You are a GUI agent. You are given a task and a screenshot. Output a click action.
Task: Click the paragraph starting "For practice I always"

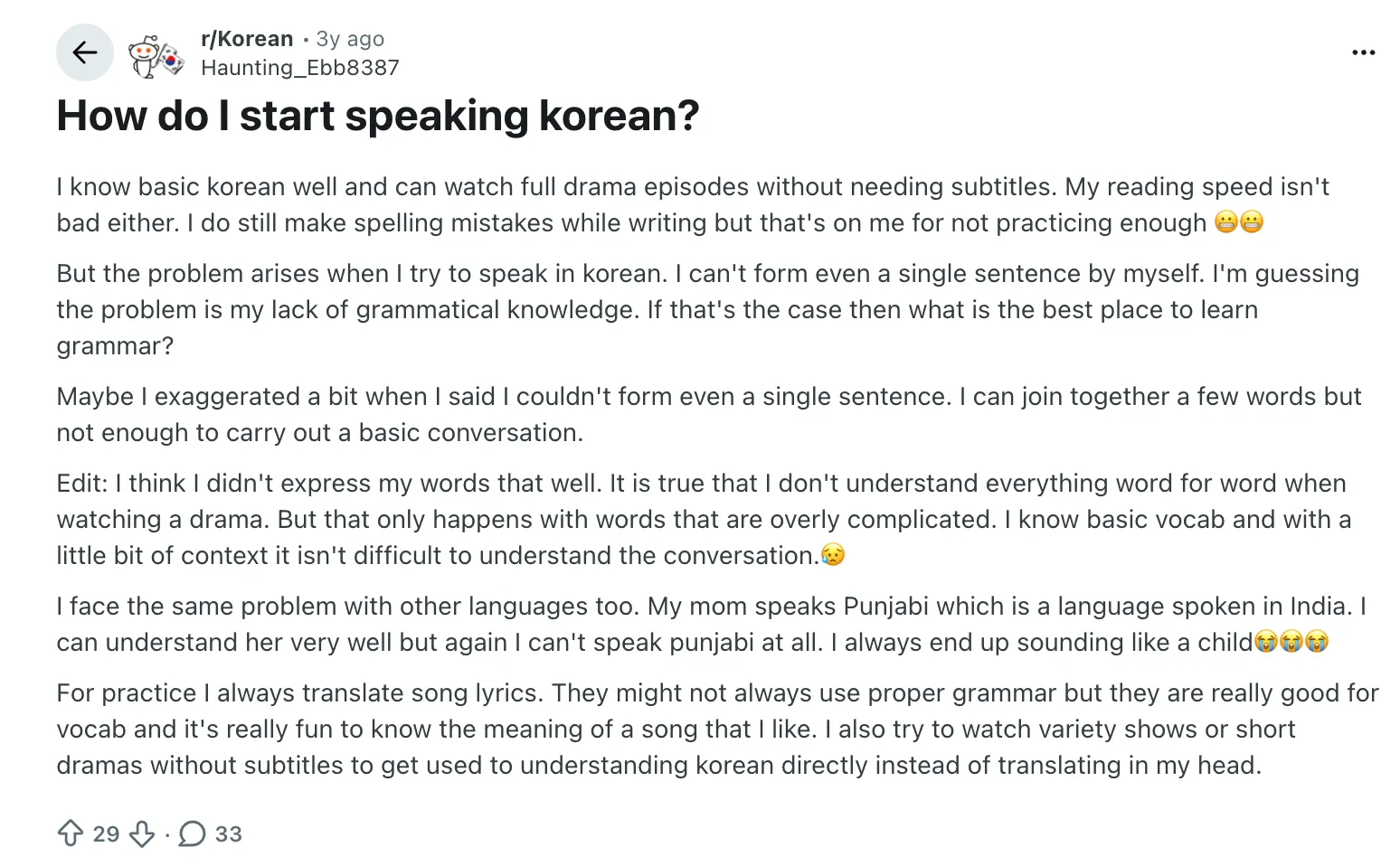coord(633,729)
